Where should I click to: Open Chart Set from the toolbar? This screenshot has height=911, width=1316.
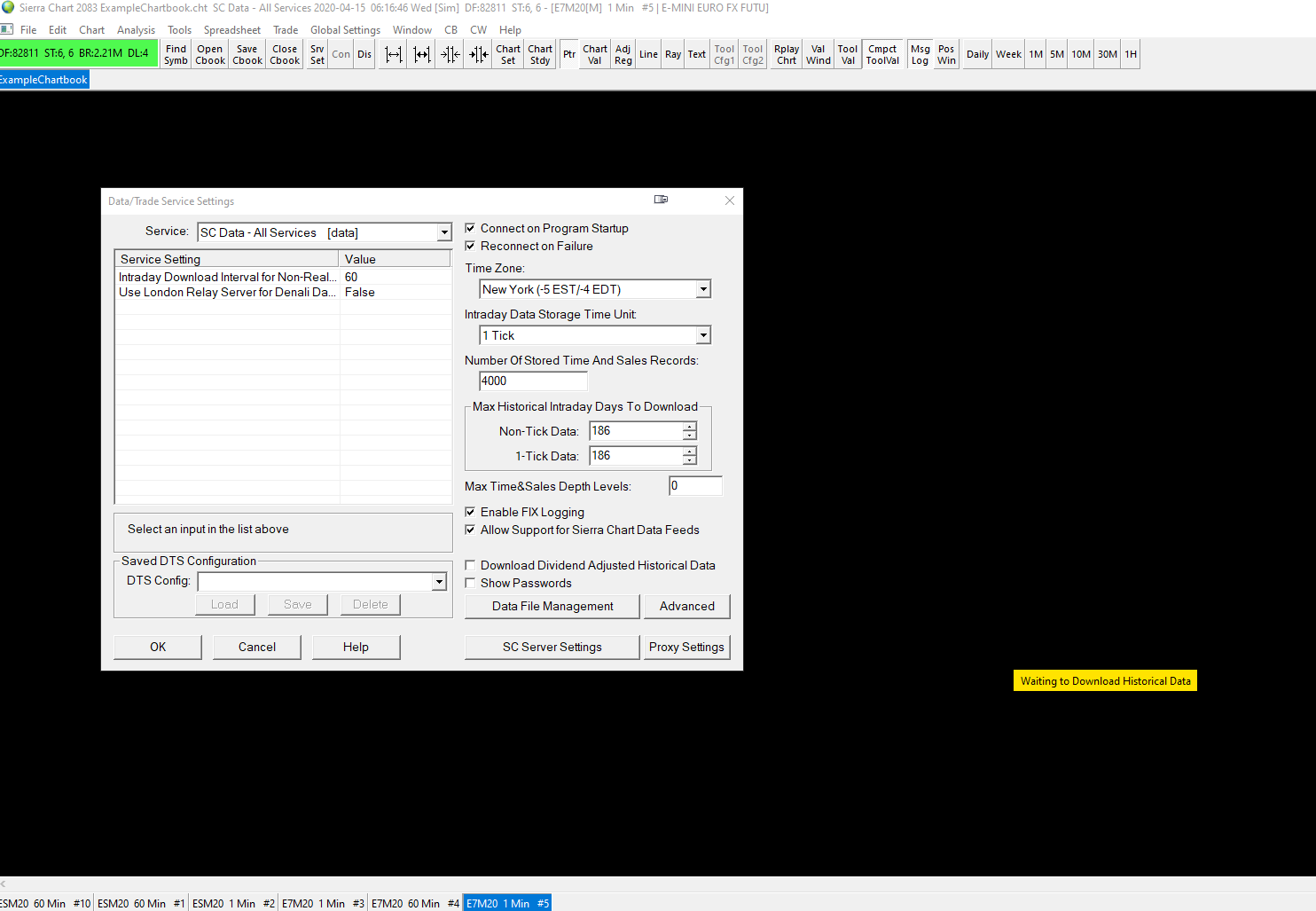point(508,55)
